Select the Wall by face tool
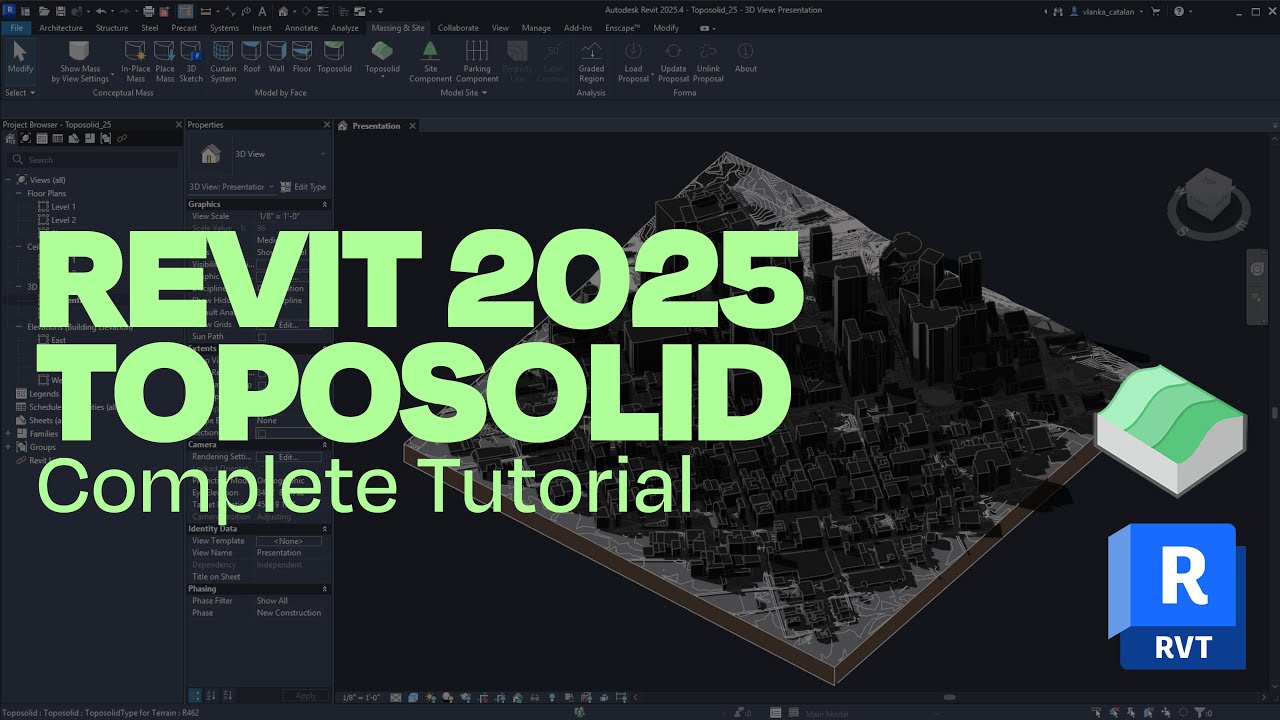 (x=277, y=58)
